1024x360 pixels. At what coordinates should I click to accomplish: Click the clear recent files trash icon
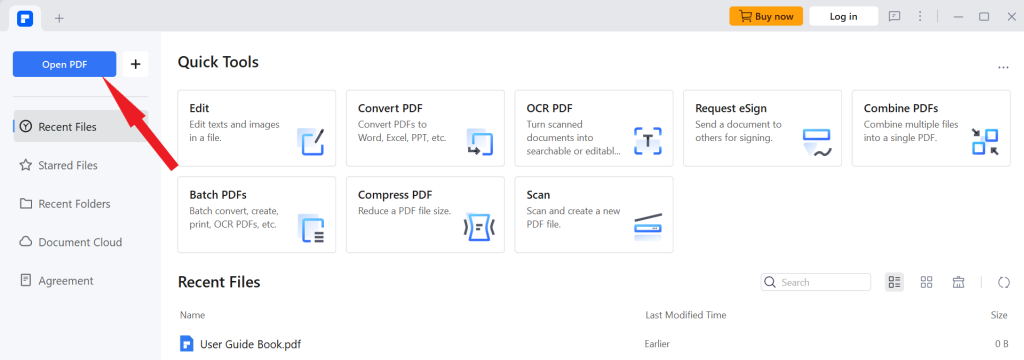click(x=958, y=282)
